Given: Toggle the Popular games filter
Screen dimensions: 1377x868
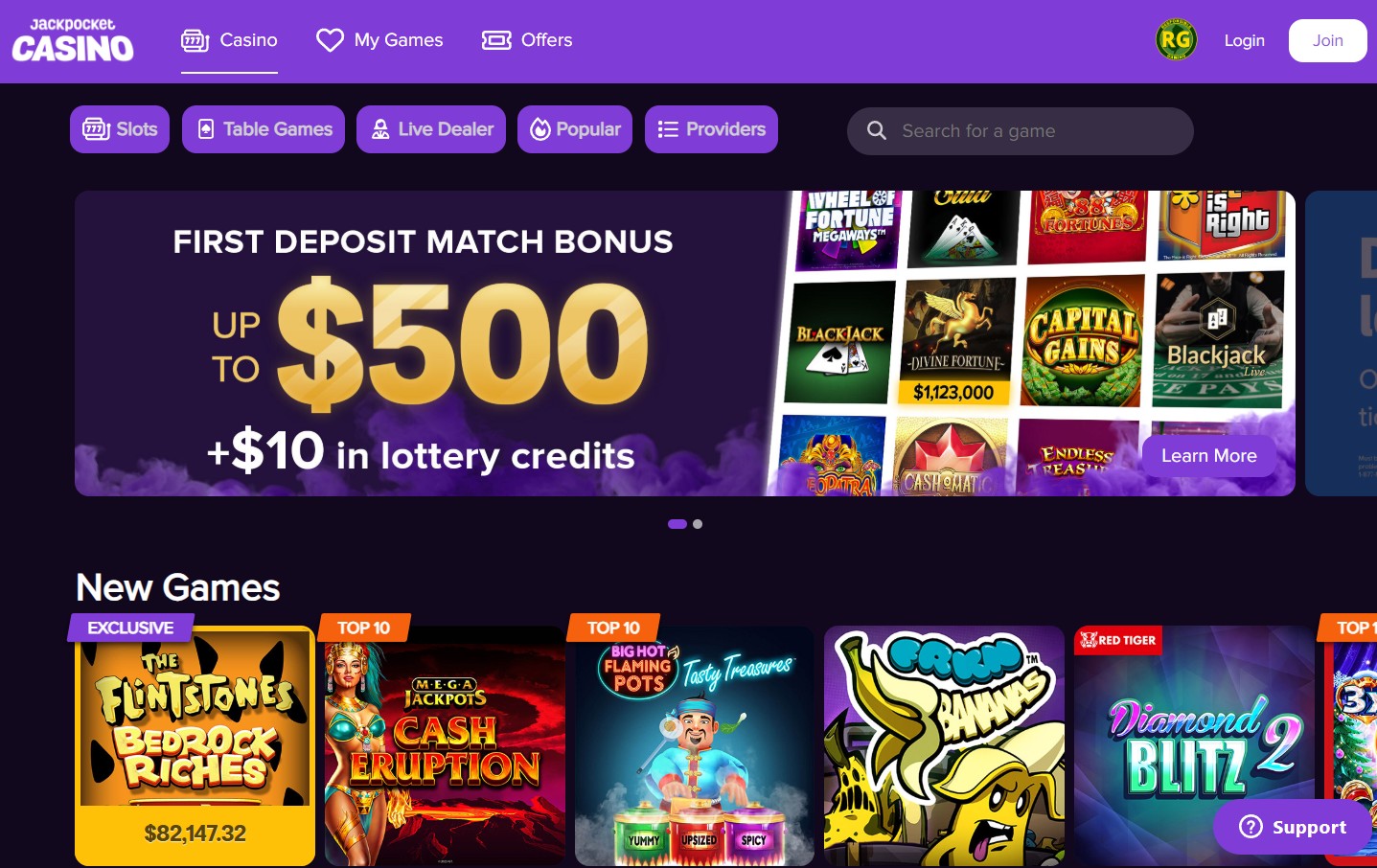Looking at the screenshot, I should [x=575, y=128].
